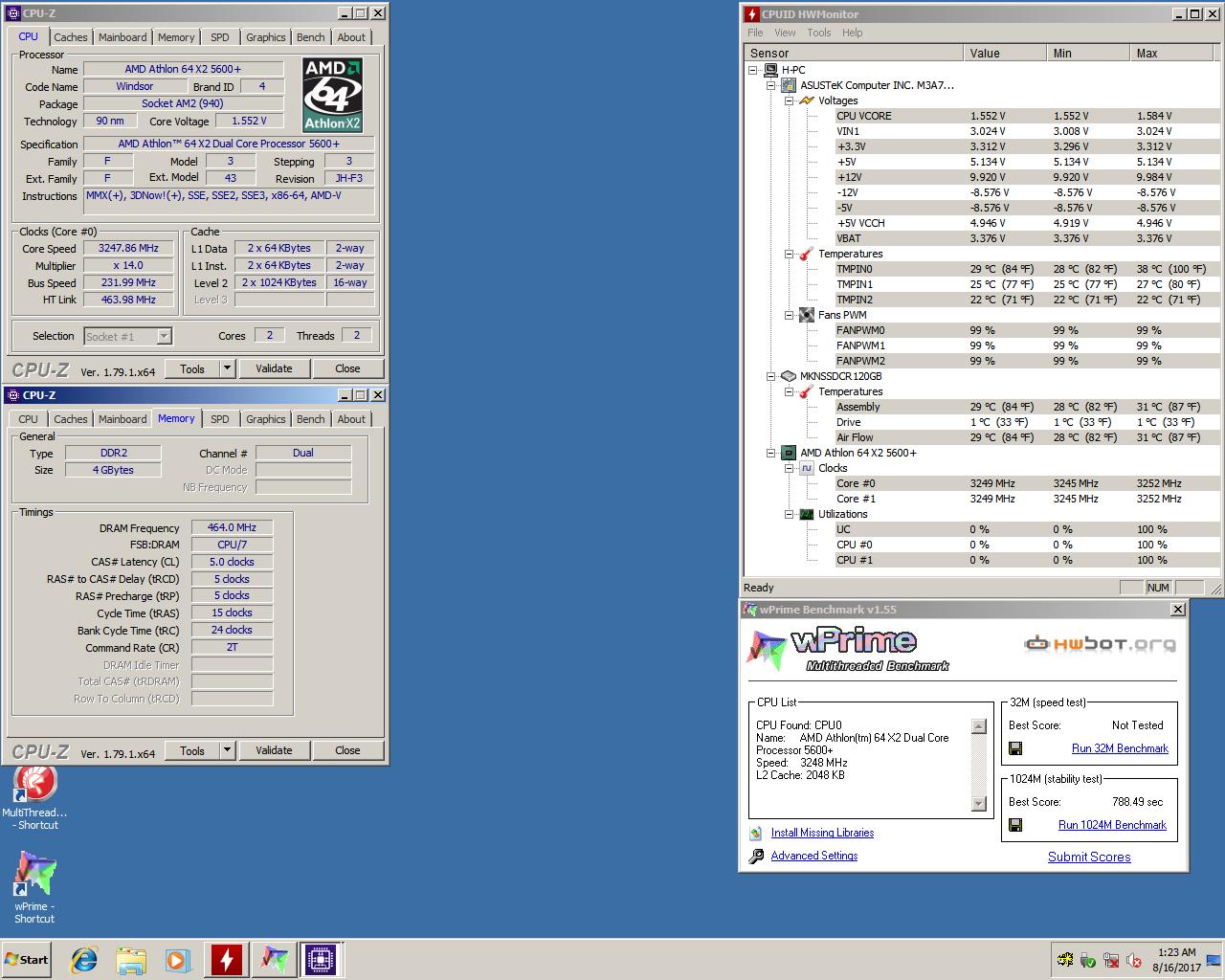Open the File menu in HWMonitor
Viewport: 1225px width, 980px height.
[x=755, y=33]
